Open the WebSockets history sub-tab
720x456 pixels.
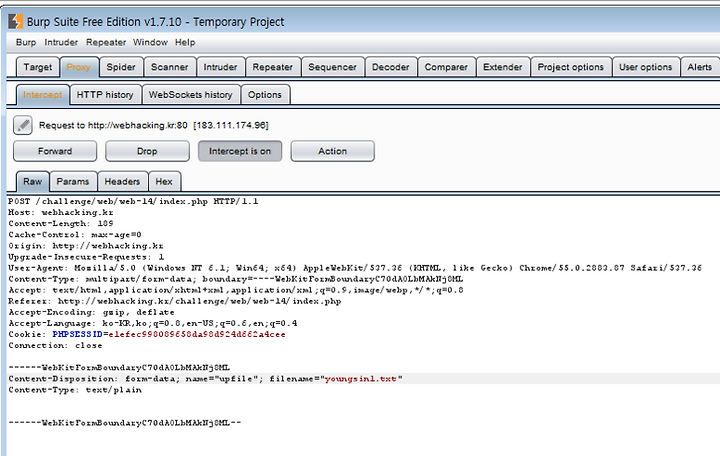[x=191, y=95]
